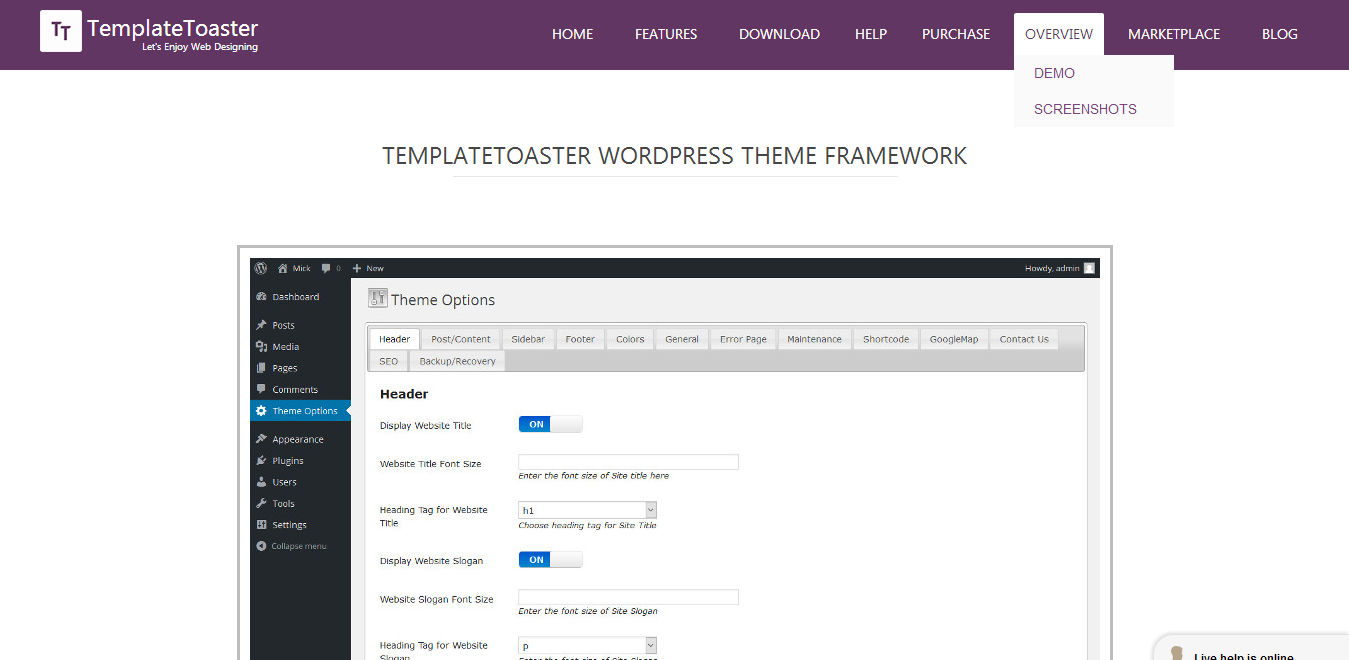Toggle the Display Website Slogan switch
The width and height of the screenshot is (1349, 660).
[x=550, y=560]
